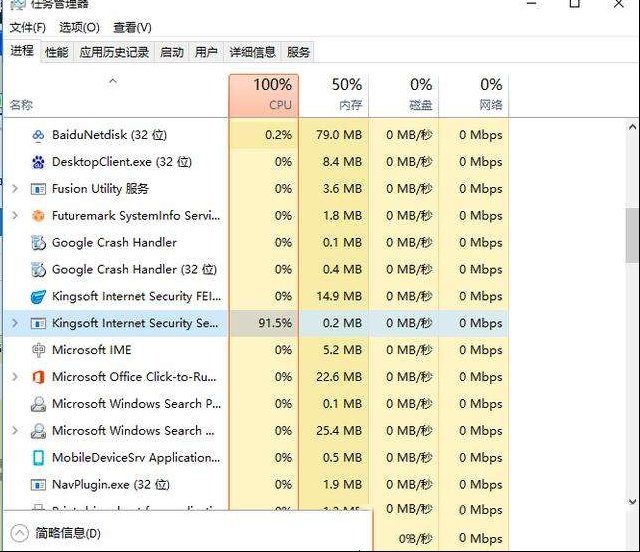Click the 8.4 MB memory value
Screen dimensions: 640x552
[342, 162]
